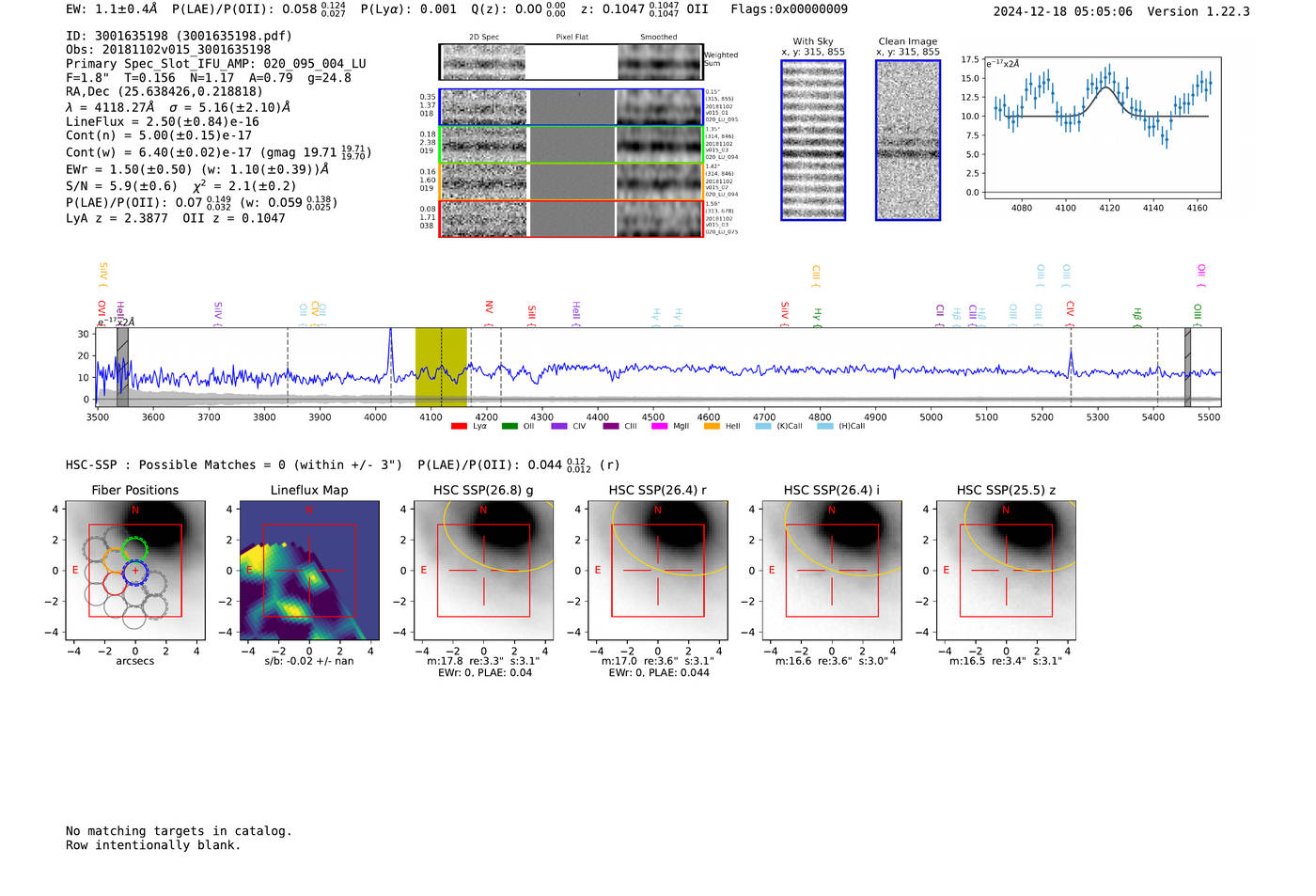Click the yellow highlighted region near 4118Å

pyautogui.click(x=441, y=367)
